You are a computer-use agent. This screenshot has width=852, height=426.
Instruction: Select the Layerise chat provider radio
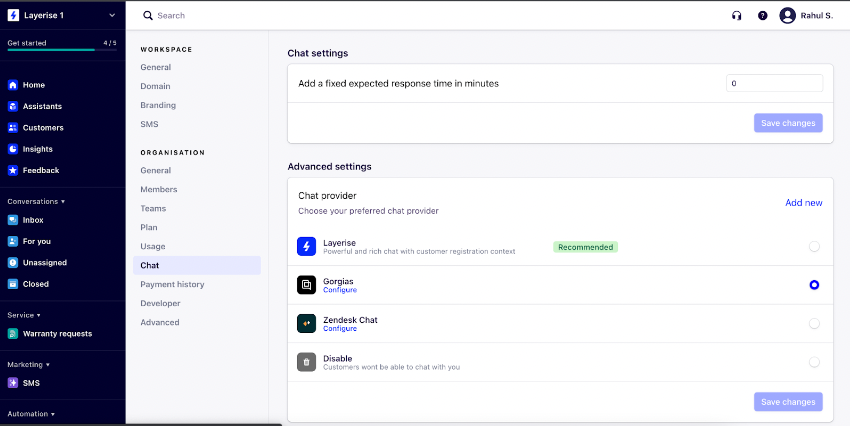[814, 247]
